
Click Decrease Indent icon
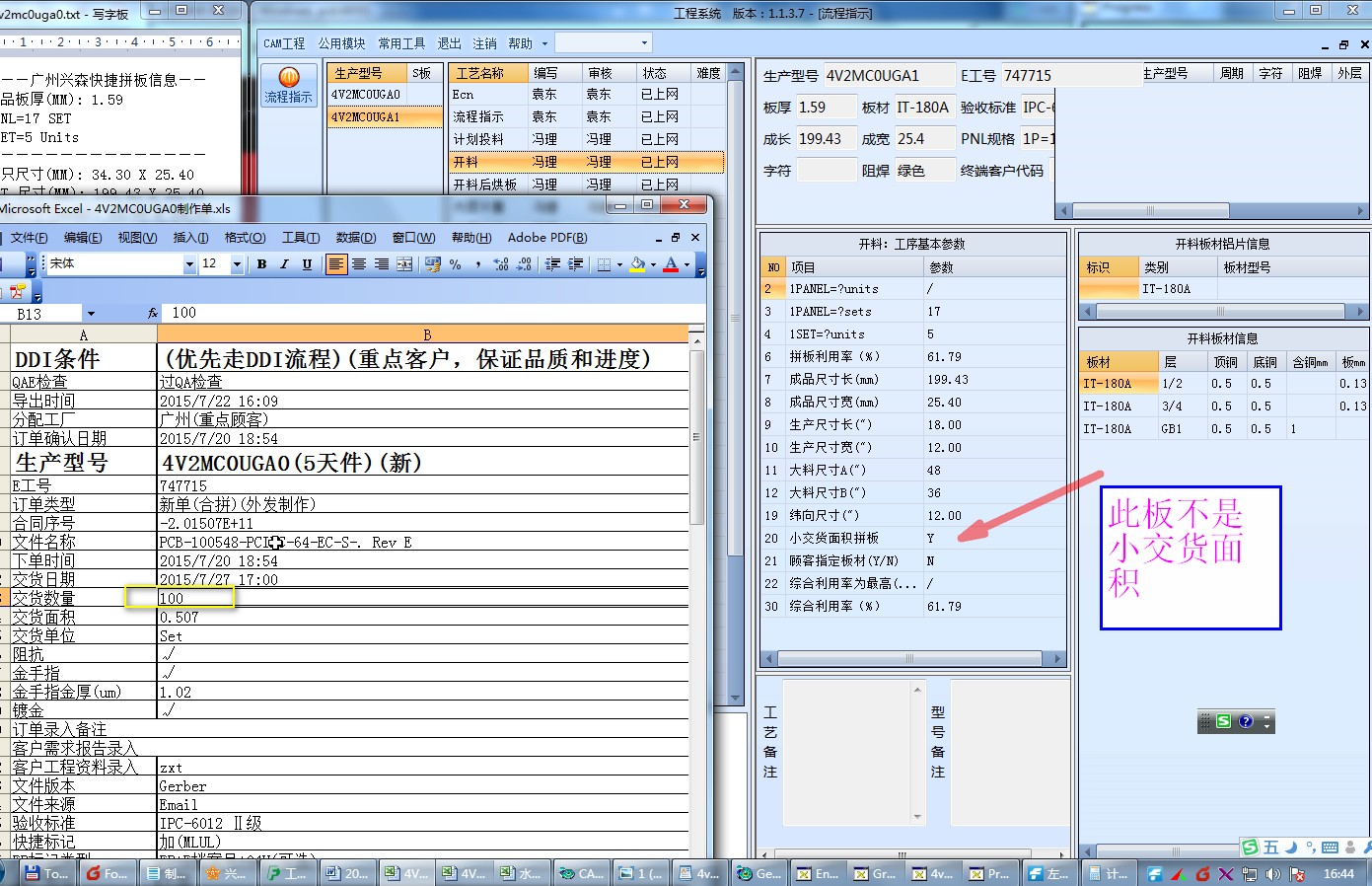552,264
